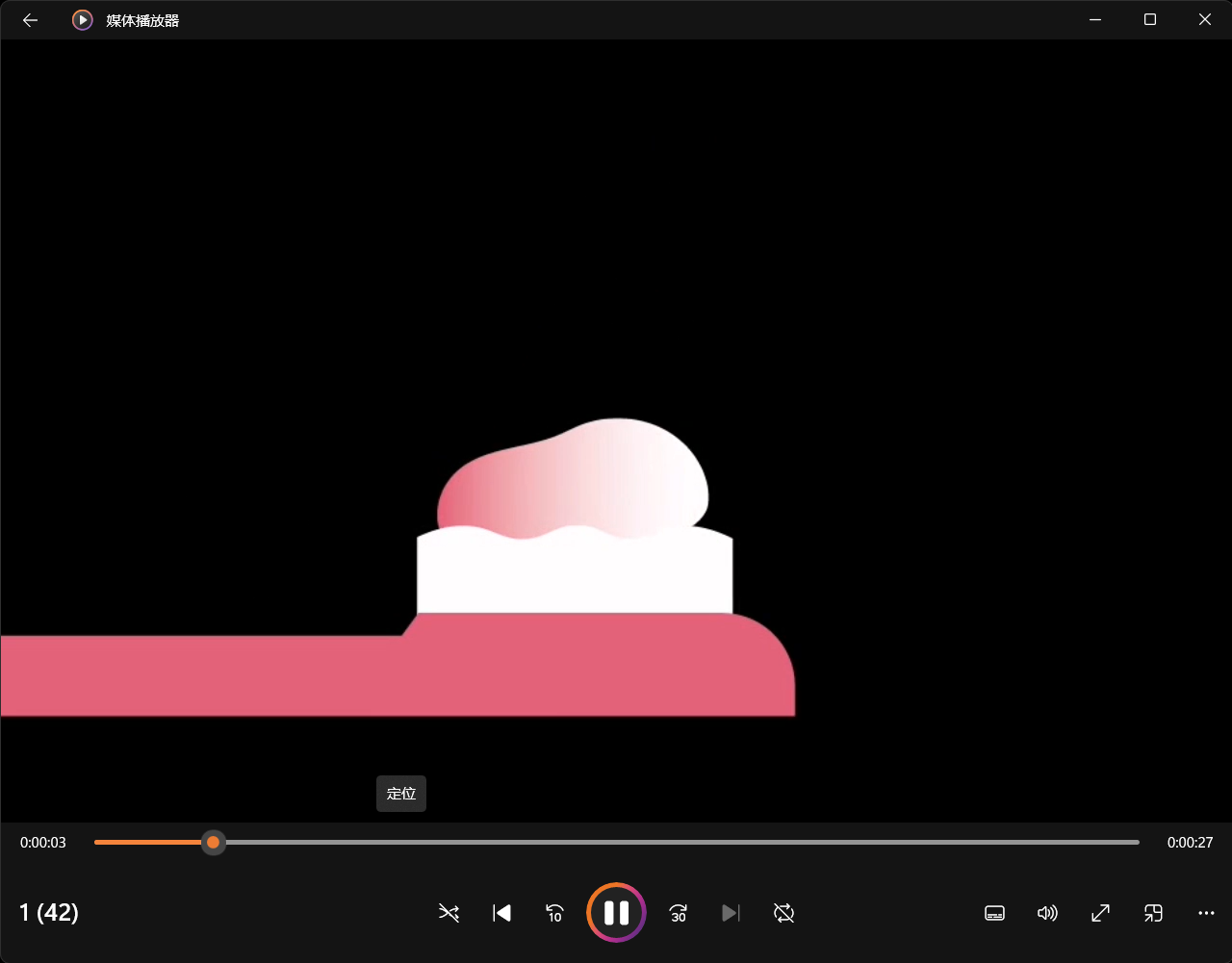Toggle shuffle playback

449,913
